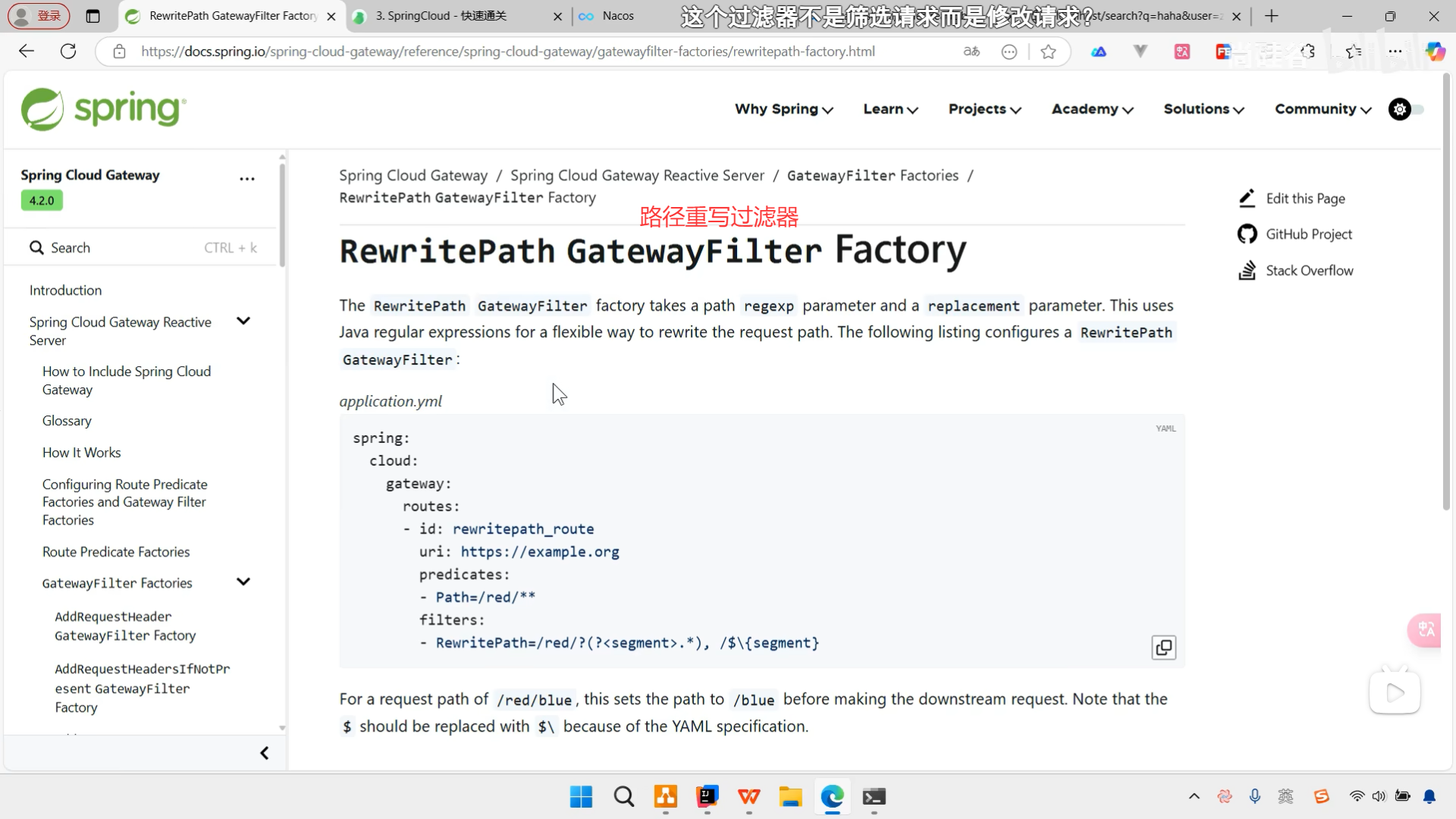Refresh the current browser page

68,52
